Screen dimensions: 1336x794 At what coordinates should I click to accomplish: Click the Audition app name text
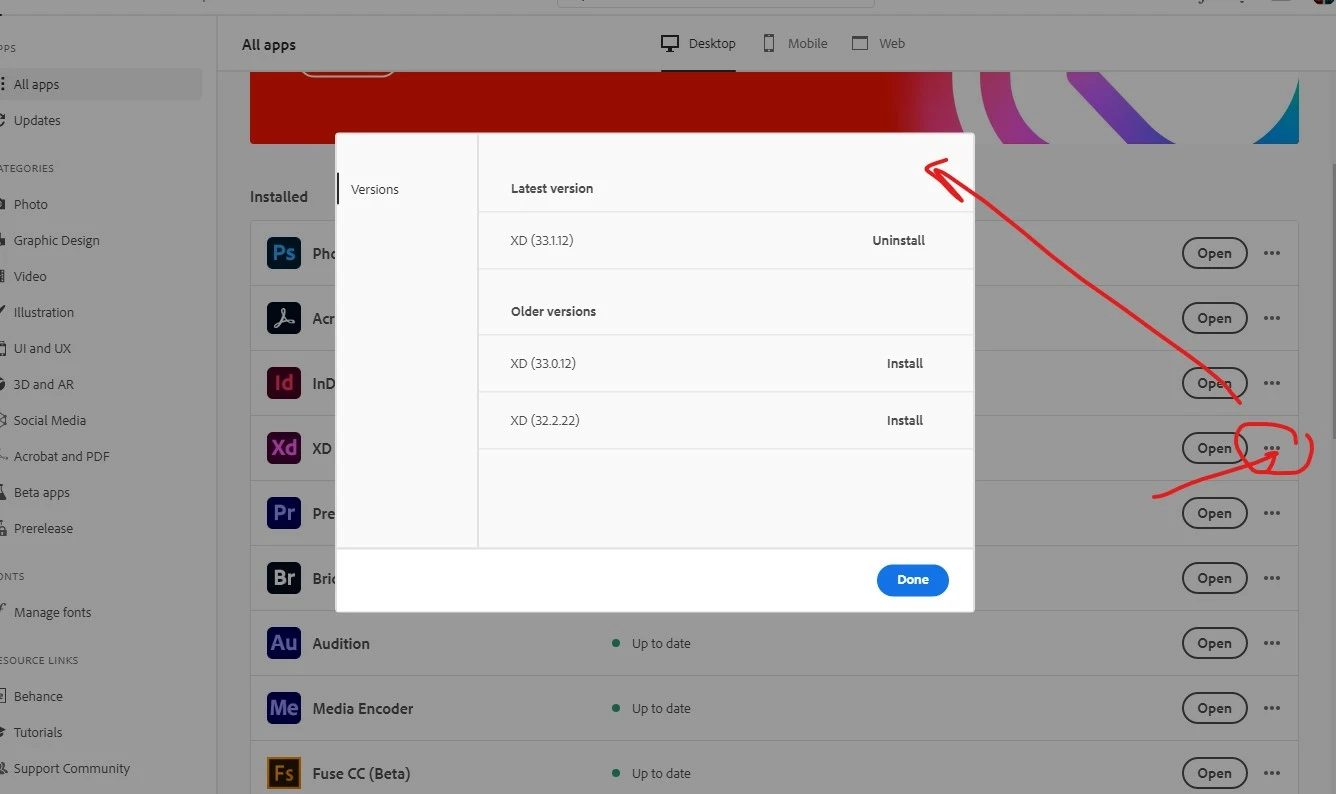click(x=341, y=644)
